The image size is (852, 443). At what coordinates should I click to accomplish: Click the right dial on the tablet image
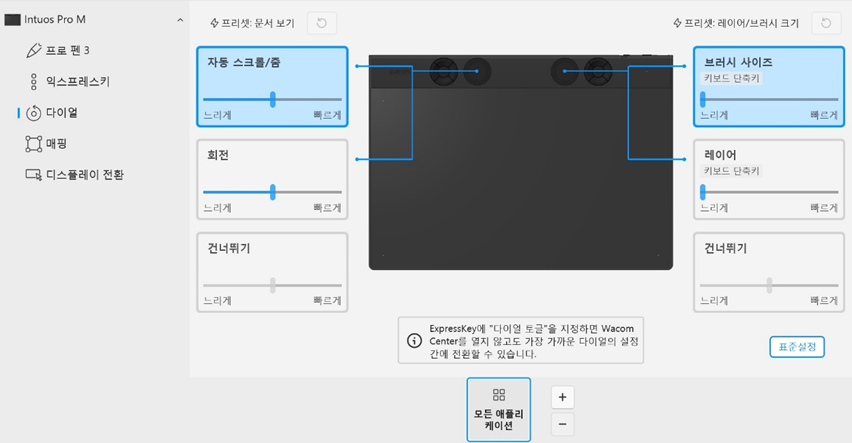coord(565,71)
